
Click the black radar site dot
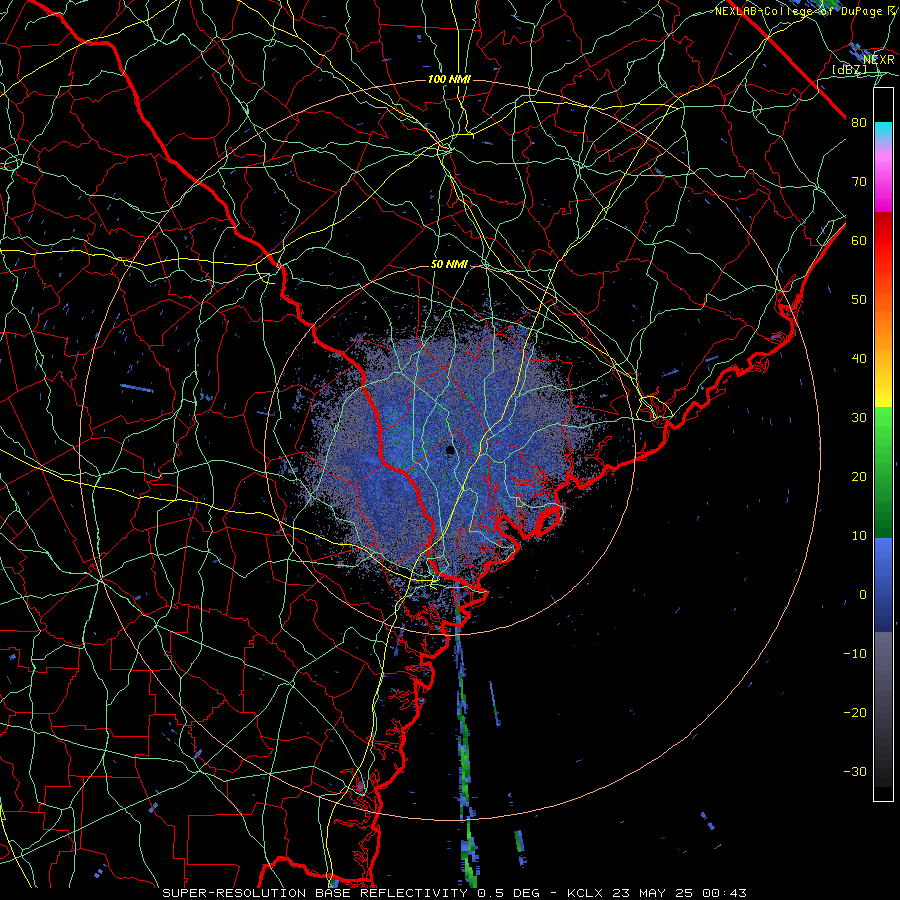(x=451, y=450)
